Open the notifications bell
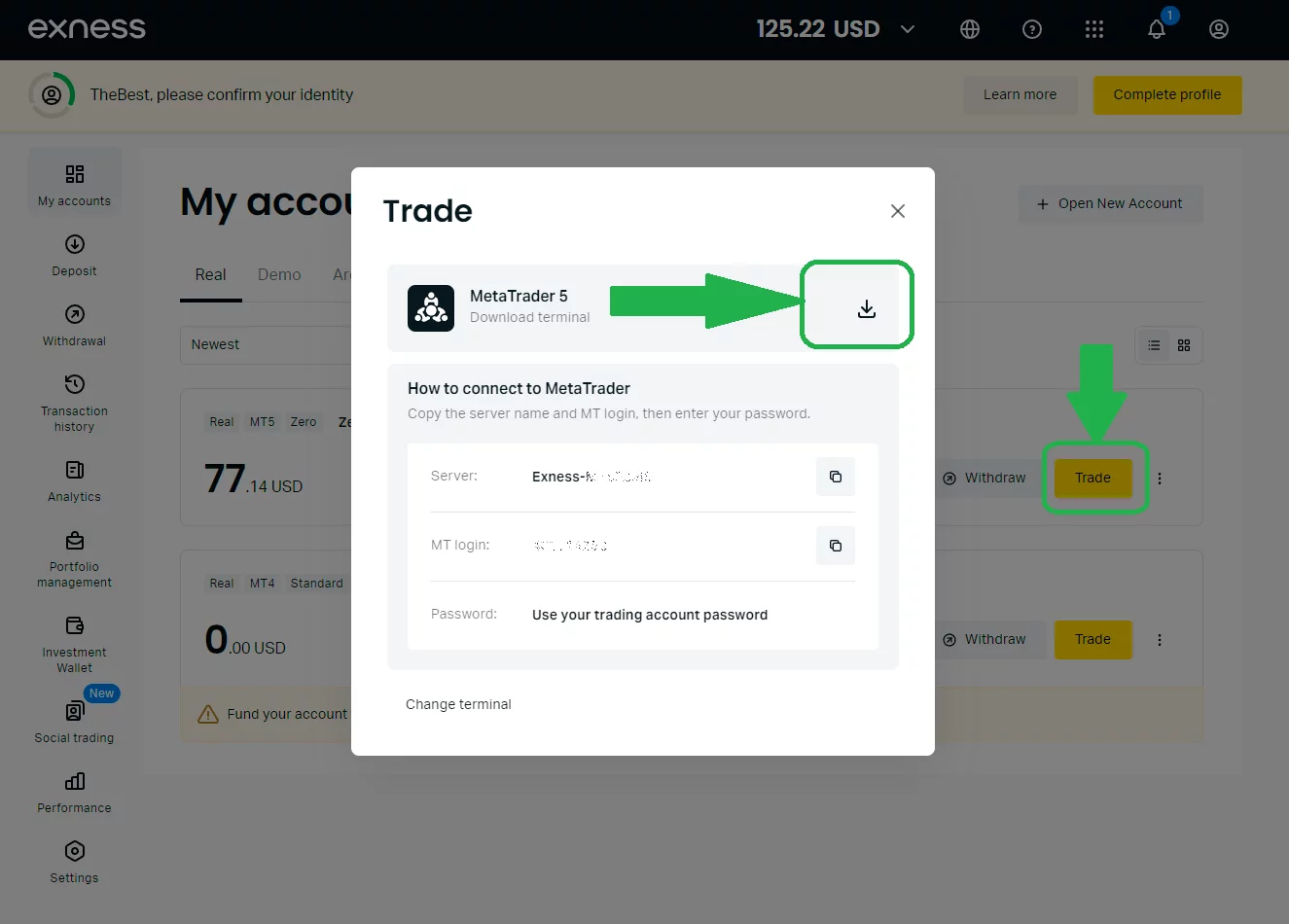The image size is (1289, 924). coord(1157,29)
